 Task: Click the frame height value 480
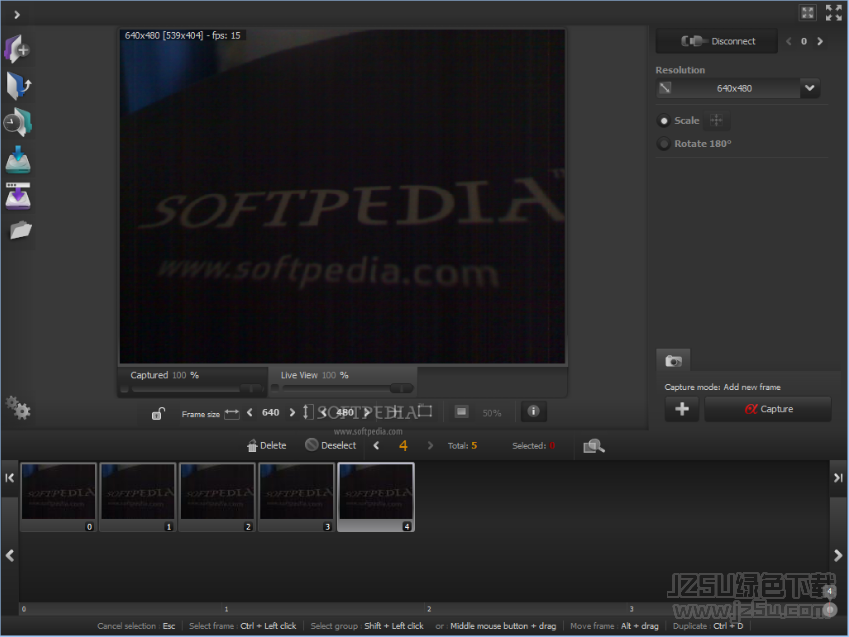point(345,413)
